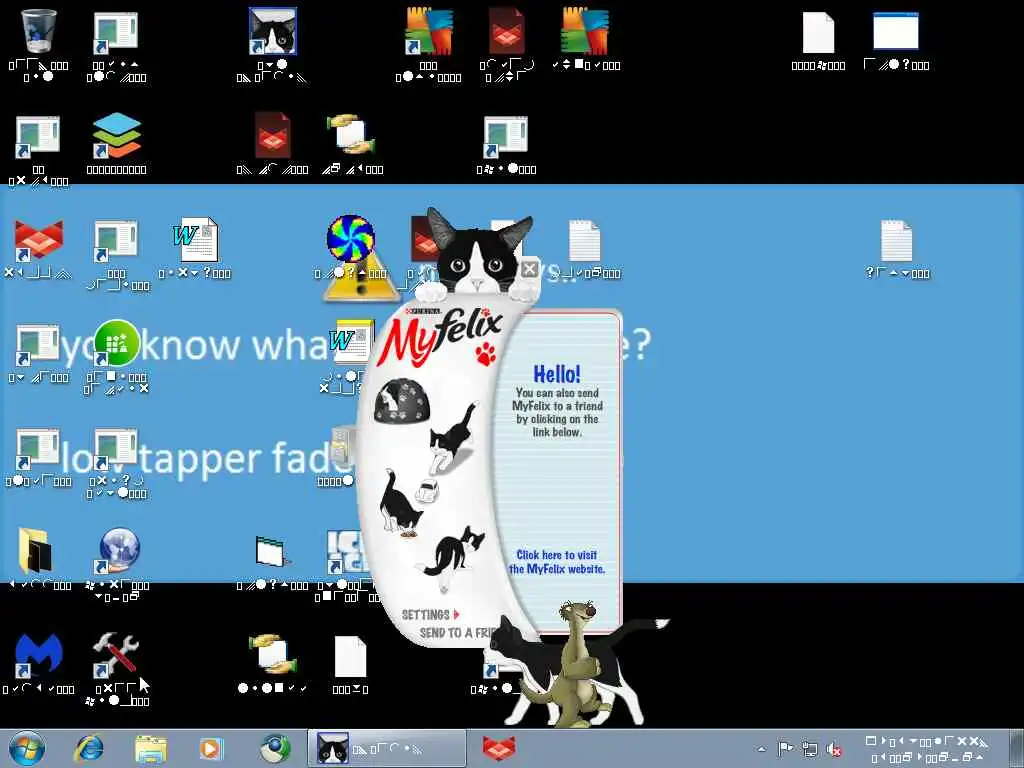Select the AVG icon without shortcut arrow
Screen dimensions: 1024x768
[x=584, y=31]
